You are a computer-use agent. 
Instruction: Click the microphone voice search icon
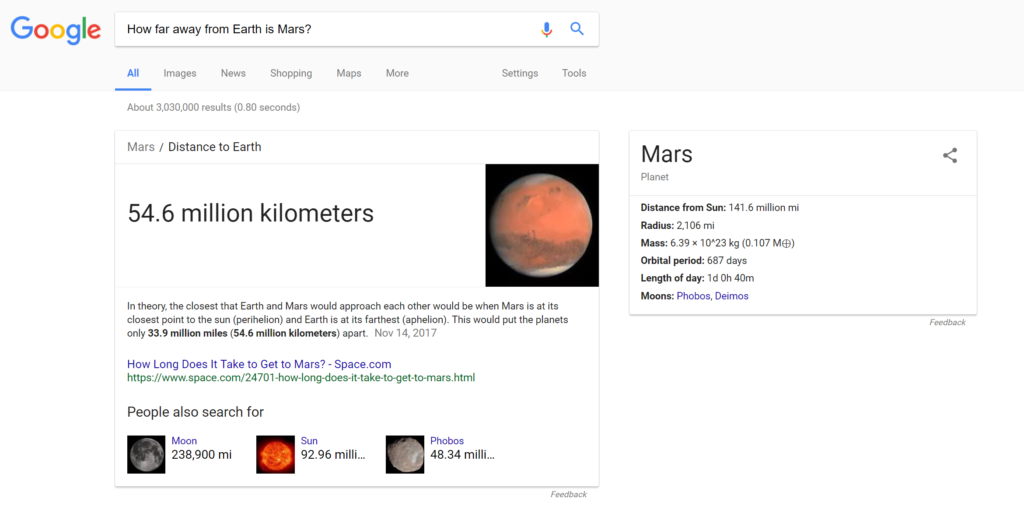pyautogui.click(x=547, y=29)
